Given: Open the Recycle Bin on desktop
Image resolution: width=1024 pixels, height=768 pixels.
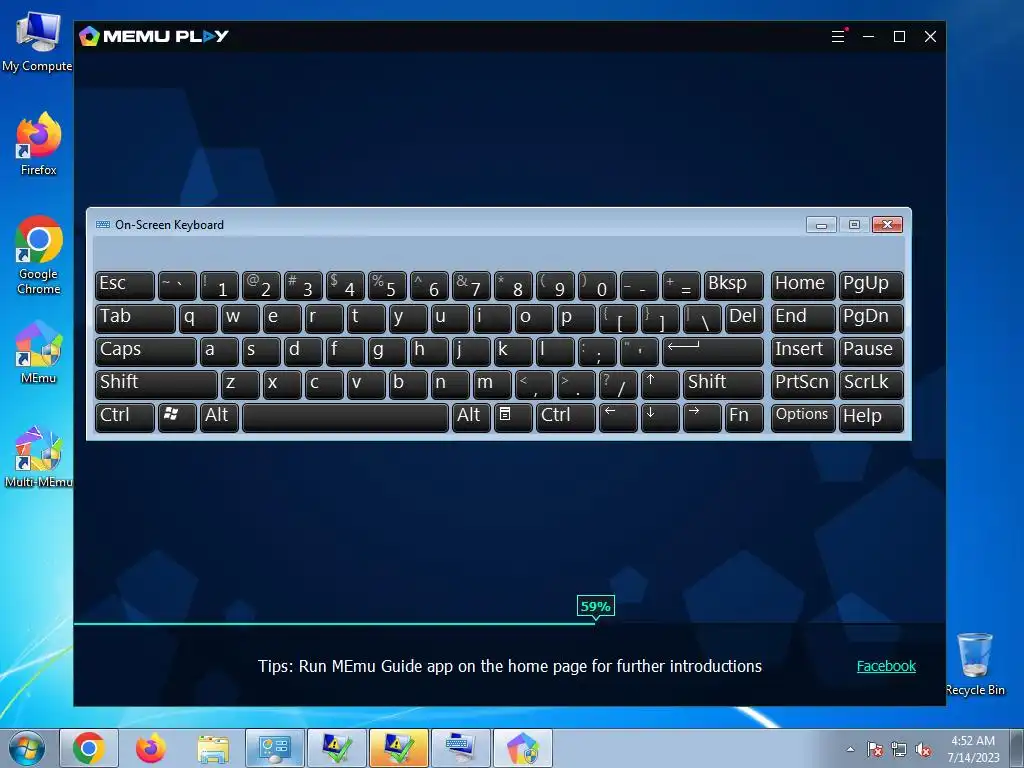Looking at the screenshot, I should click(975, 664).
